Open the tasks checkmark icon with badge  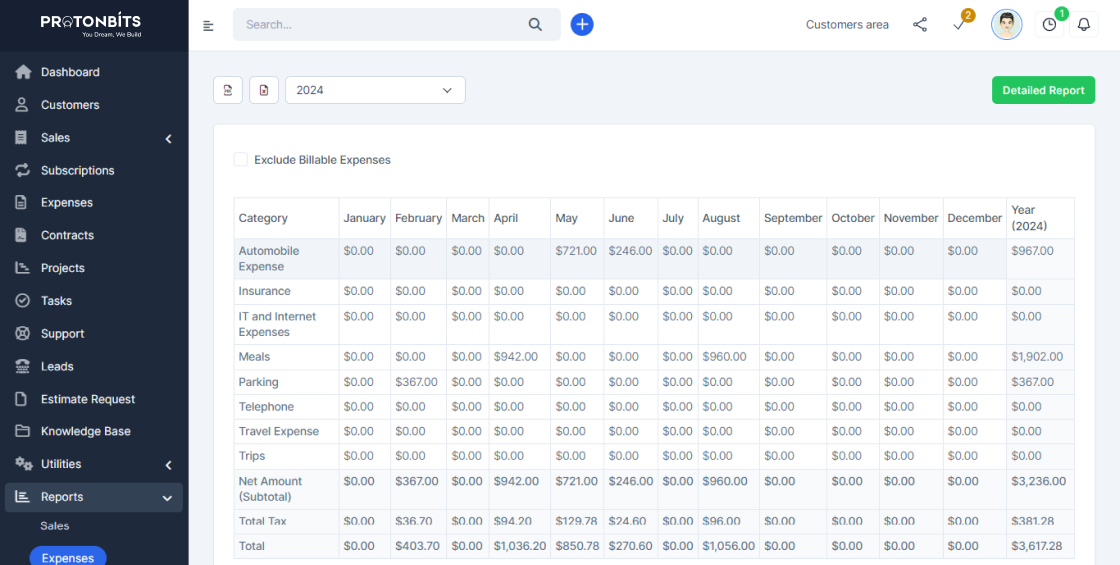pos(959,25)
